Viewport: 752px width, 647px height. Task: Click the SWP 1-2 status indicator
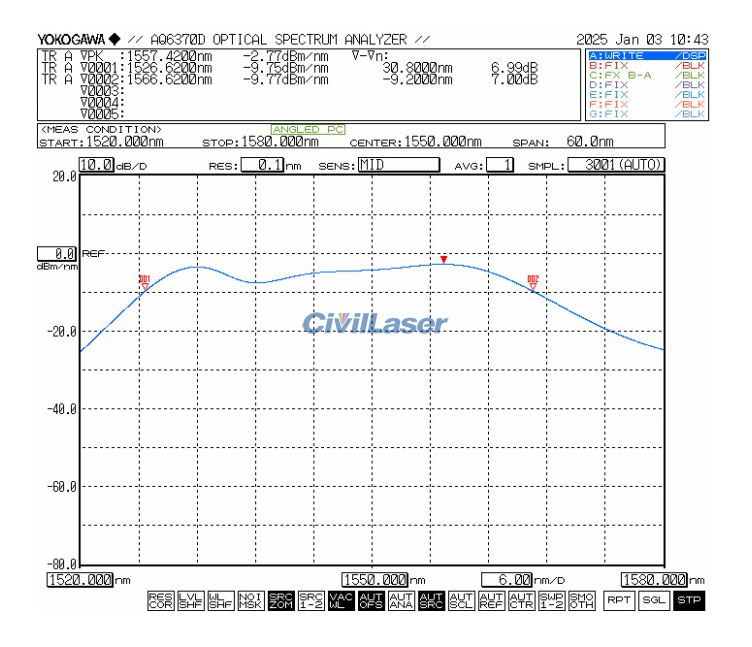coord(552,600)
